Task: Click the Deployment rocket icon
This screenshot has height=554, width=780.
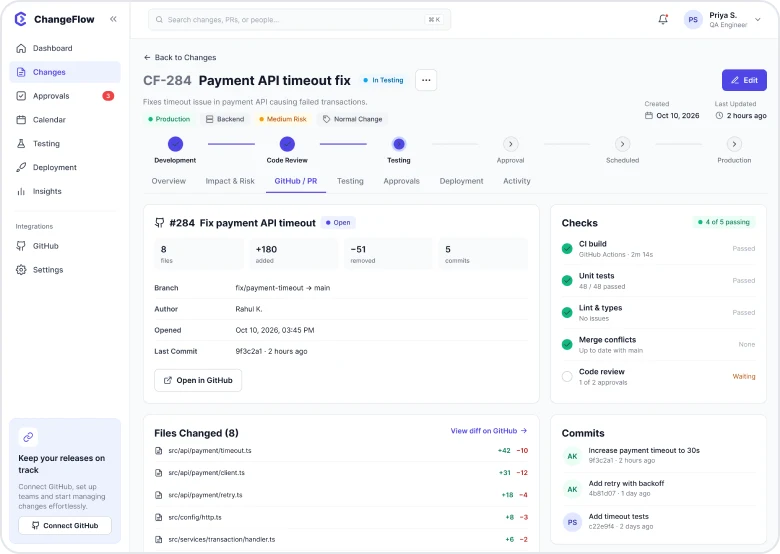Action: [x=21, y=168]
